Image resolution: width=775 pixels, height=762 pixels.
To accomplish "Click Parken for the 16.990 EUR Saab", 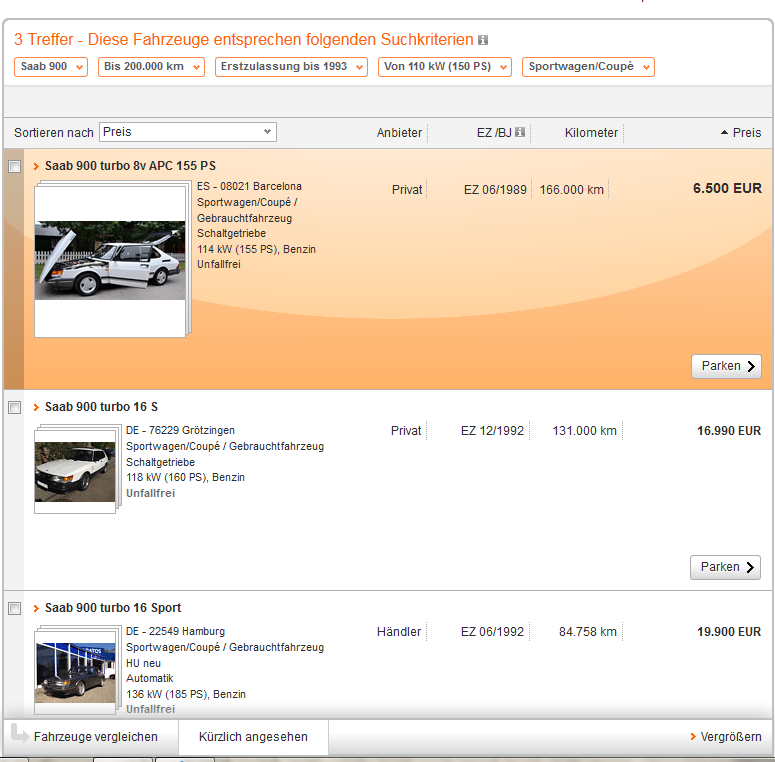I will (725, 567).
